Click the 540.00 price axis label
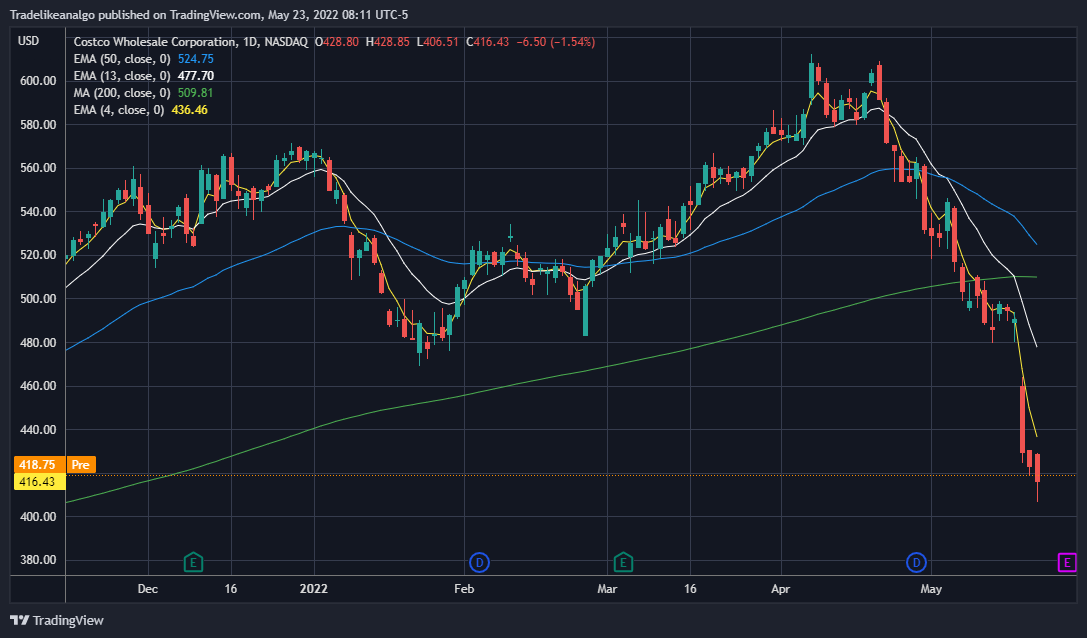 38,212
